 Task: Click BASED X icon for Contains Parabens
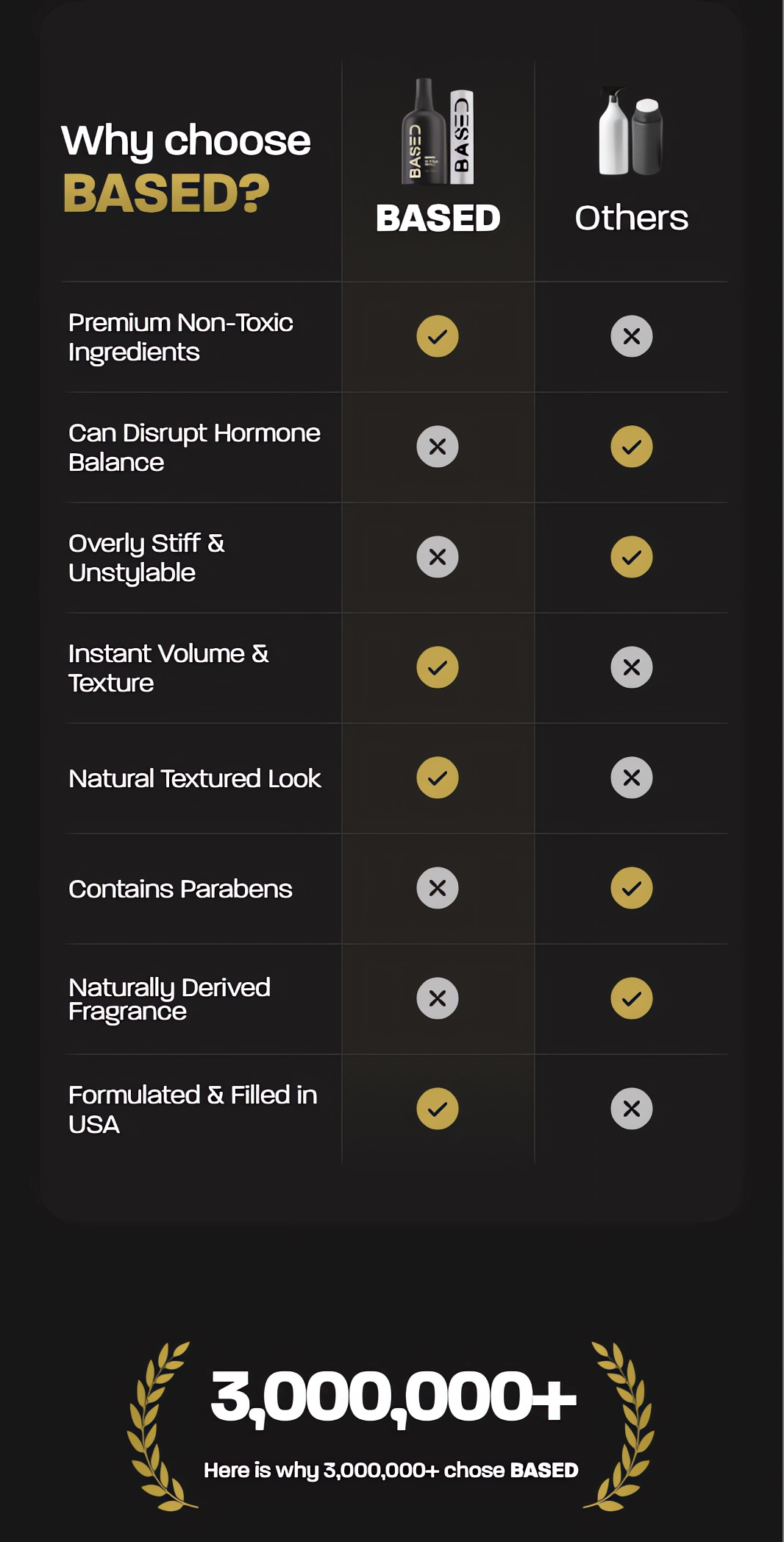[438, 888]
